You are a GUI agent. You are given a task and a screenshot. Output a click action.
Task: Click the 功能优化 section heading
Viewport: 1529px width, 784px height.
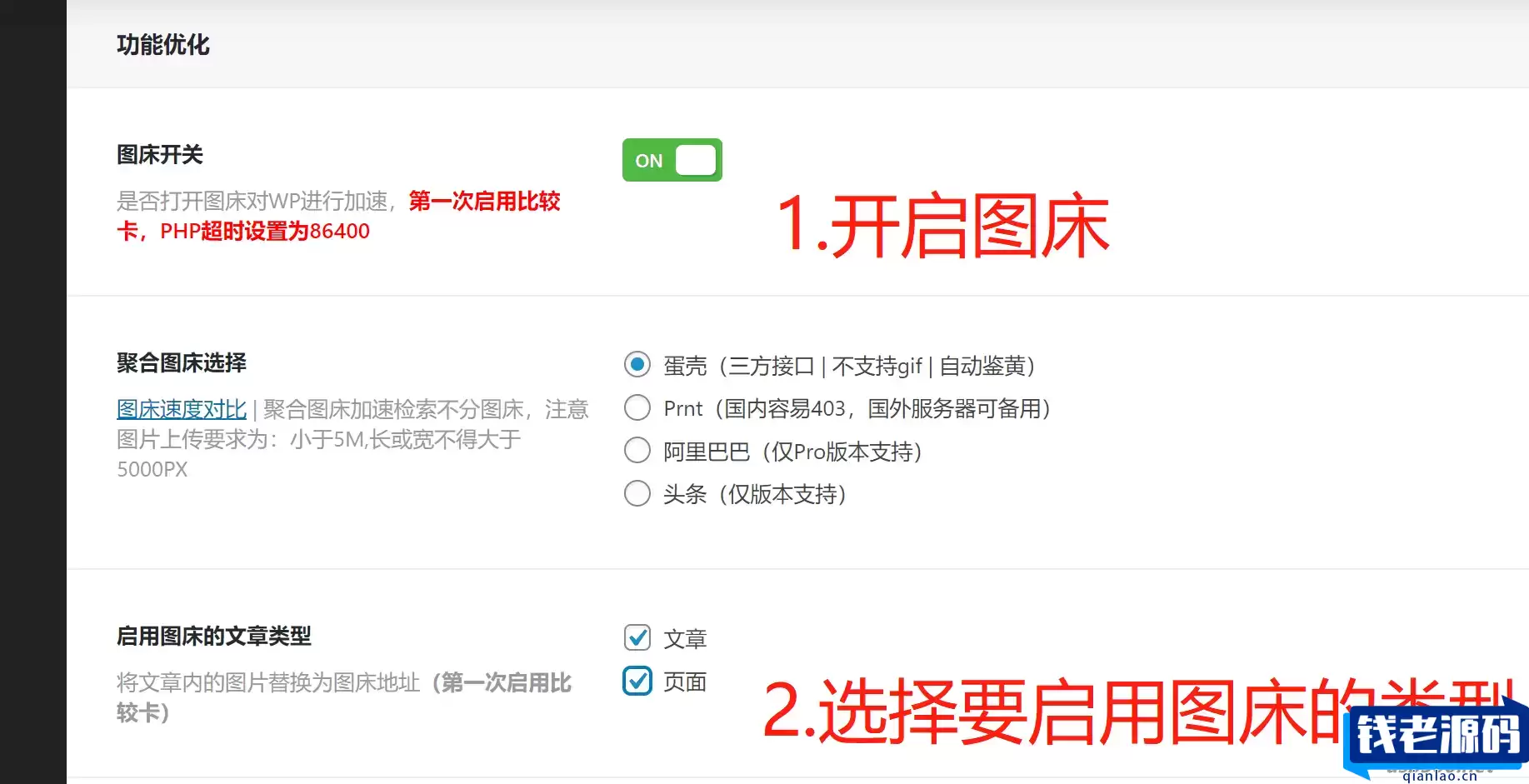pyautogui.click(x=163, y=45)
